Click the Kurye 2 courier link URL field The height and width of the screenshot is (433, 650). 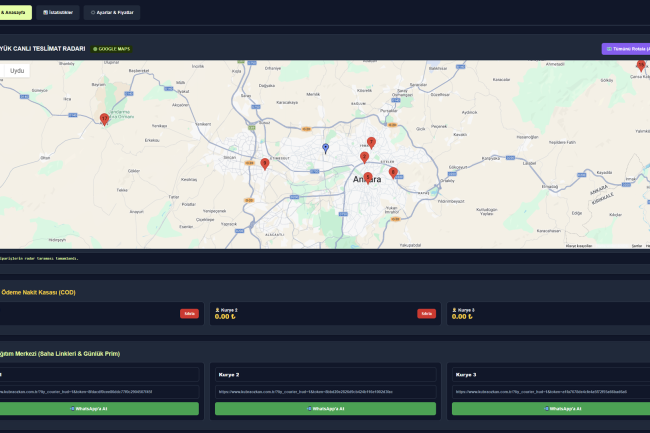tap(325, 392)
